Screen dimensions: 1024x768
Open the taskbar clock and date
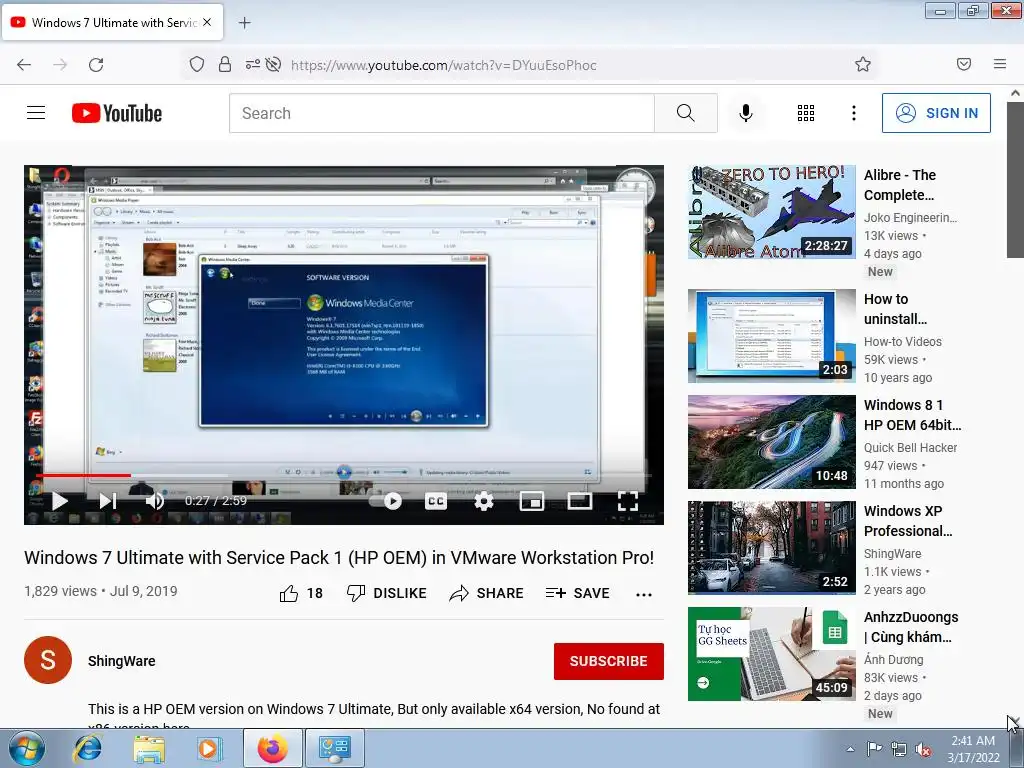[x=973, y=749]
